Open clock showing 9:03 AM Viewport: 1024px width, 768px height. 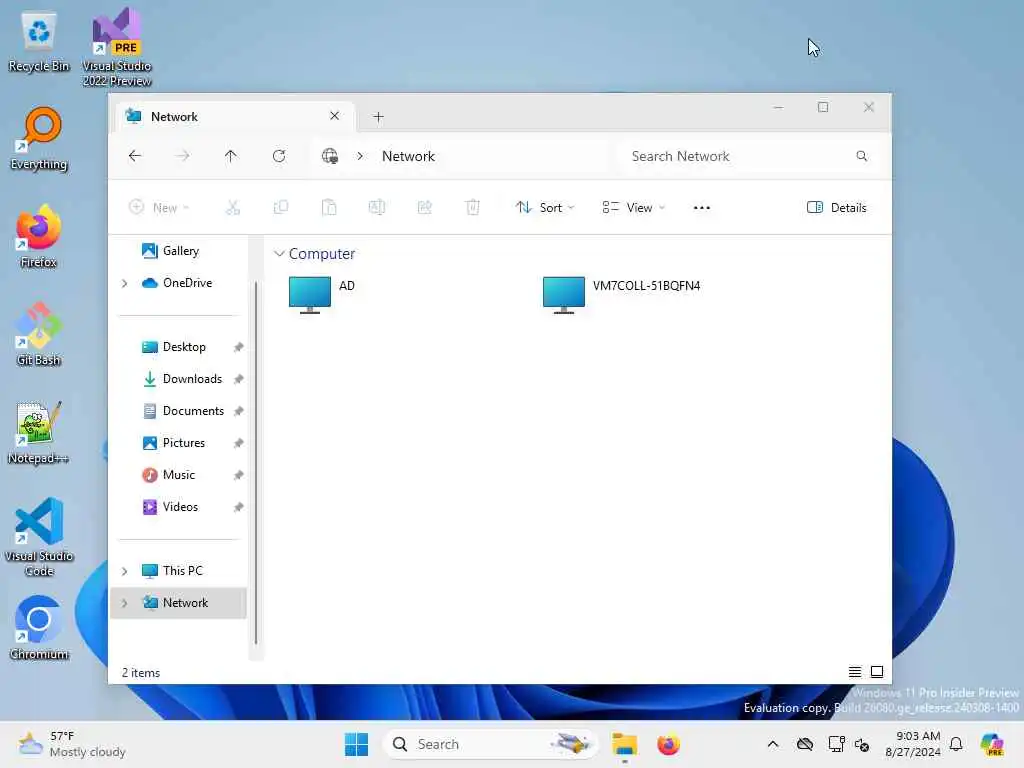click(x=912, y=744)
